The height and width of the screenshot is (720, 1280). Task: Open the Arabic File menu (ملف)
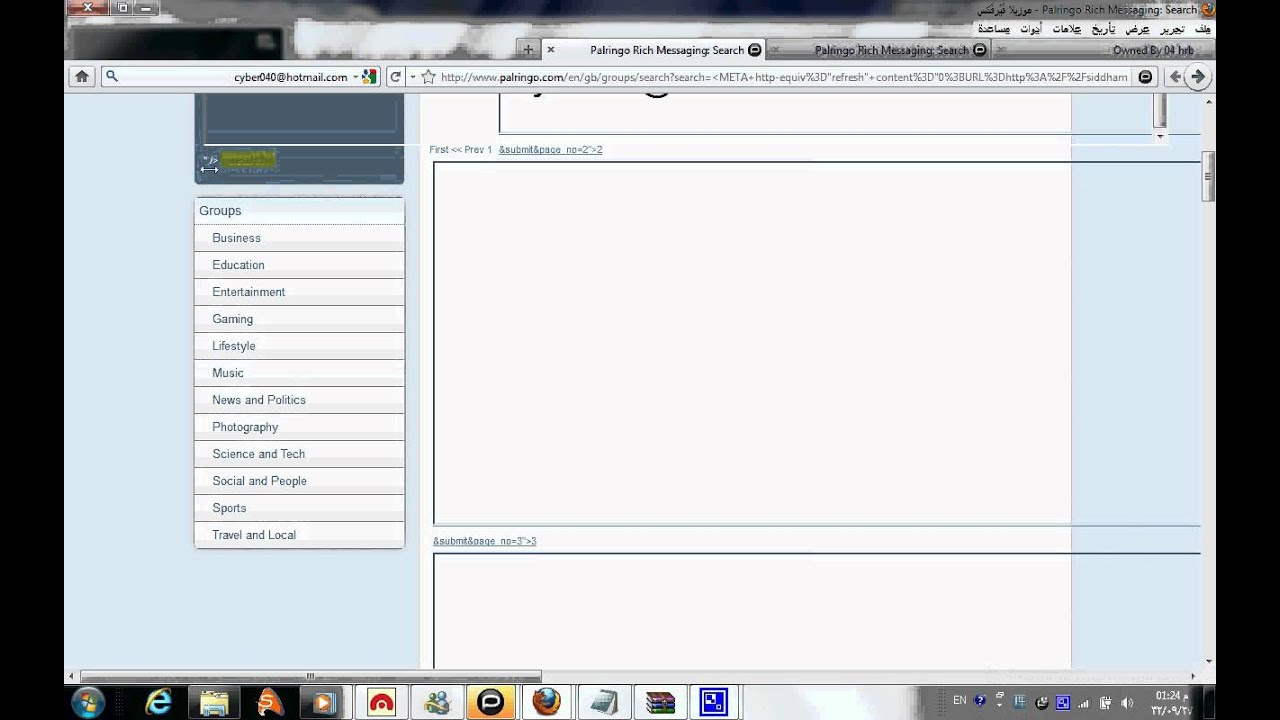pos(1202,29)
